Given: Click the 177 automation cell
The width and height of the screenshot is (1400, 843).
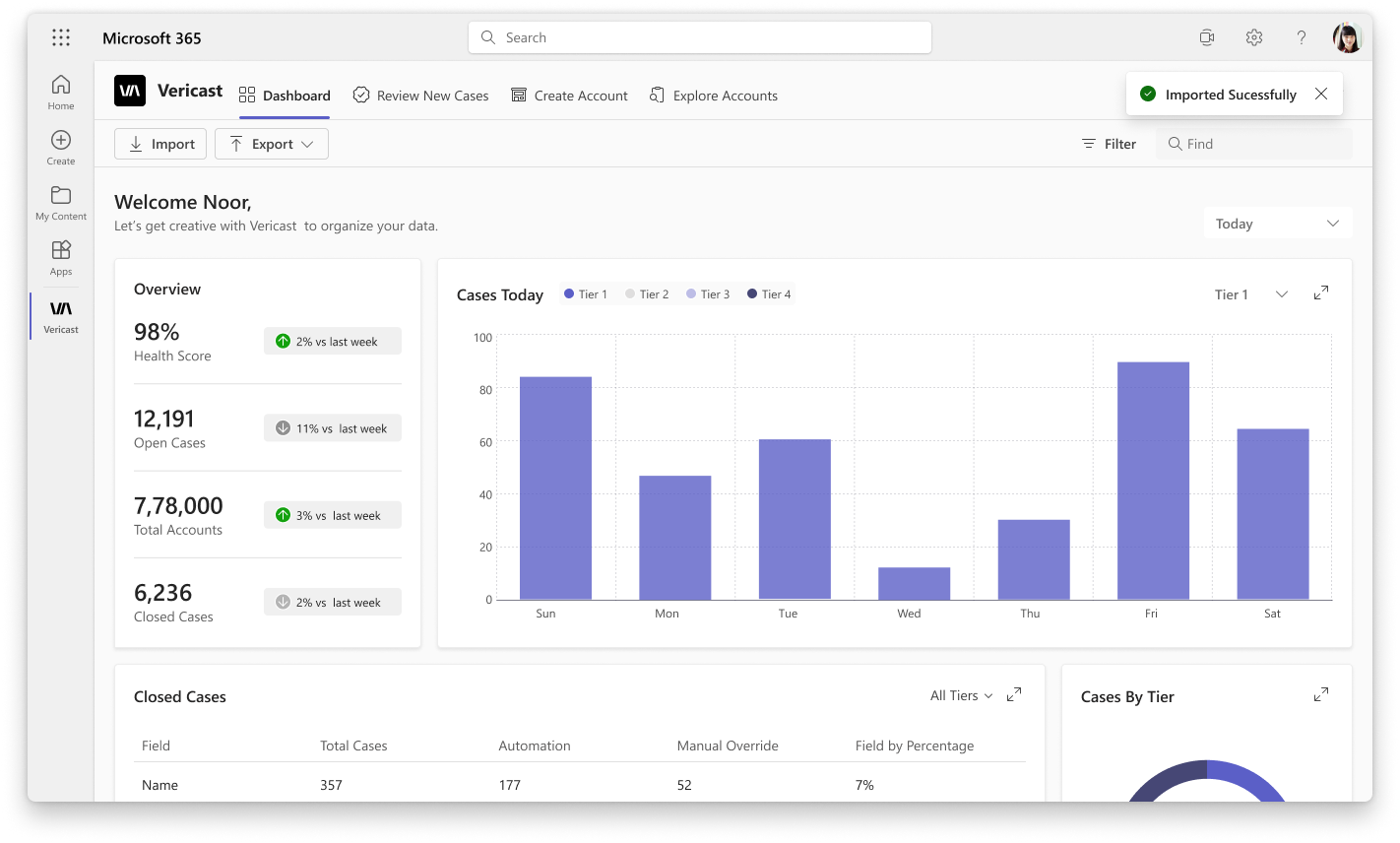Looking at the screenshot, I should click(509, 785).
